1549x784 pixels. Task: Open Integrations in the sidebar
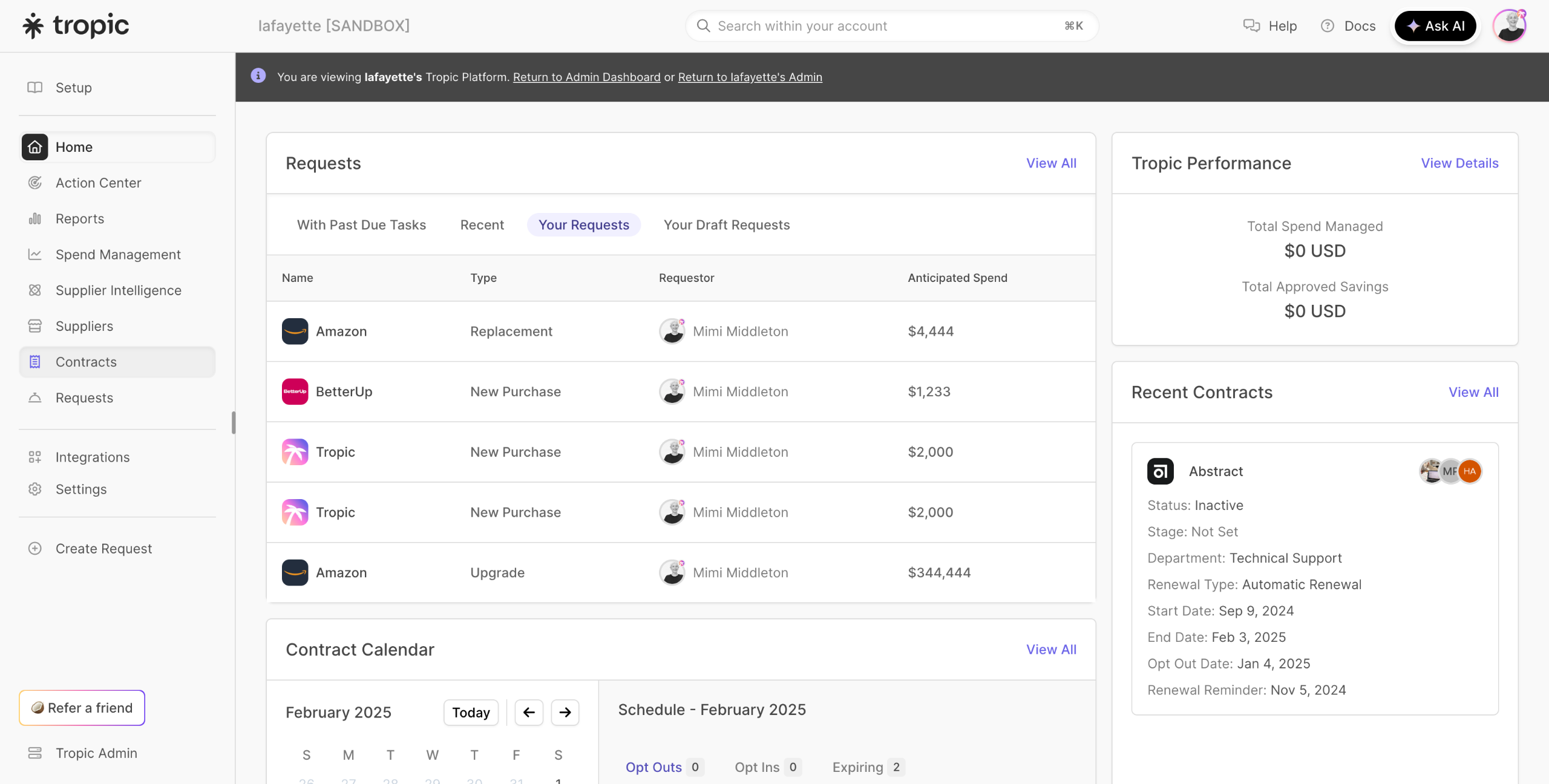[x=92, y=457]
